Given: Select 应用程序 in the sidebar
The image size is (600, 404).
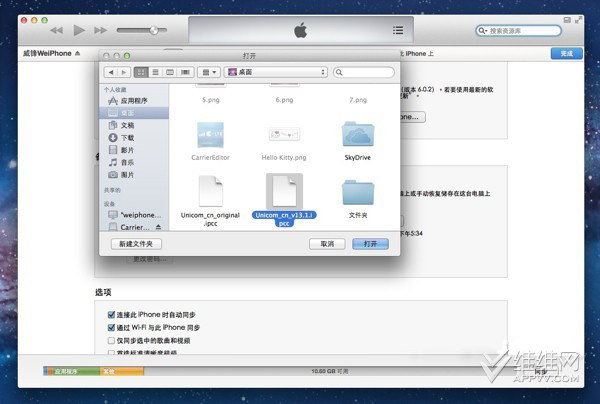Looking at the screenshot, I should (134, 101).
